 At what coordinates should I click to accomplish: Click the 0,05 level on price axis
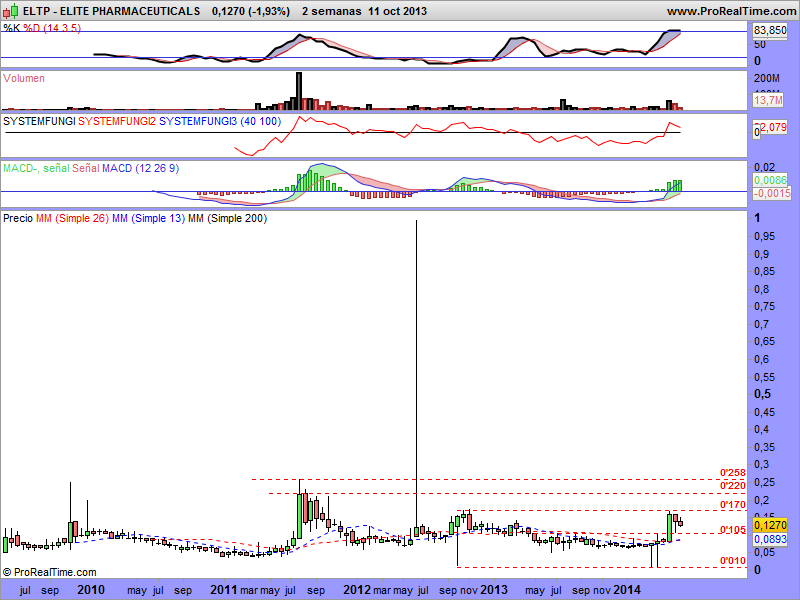click(x=764, y=552)
